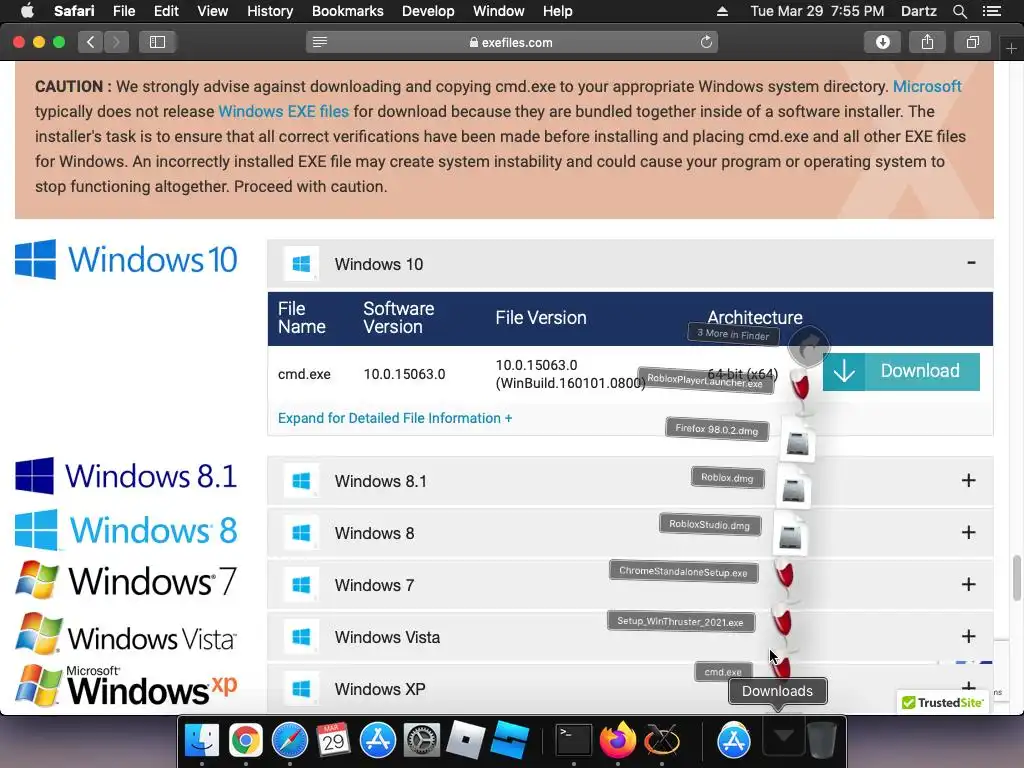Open the Help menu

pos(558,11)
